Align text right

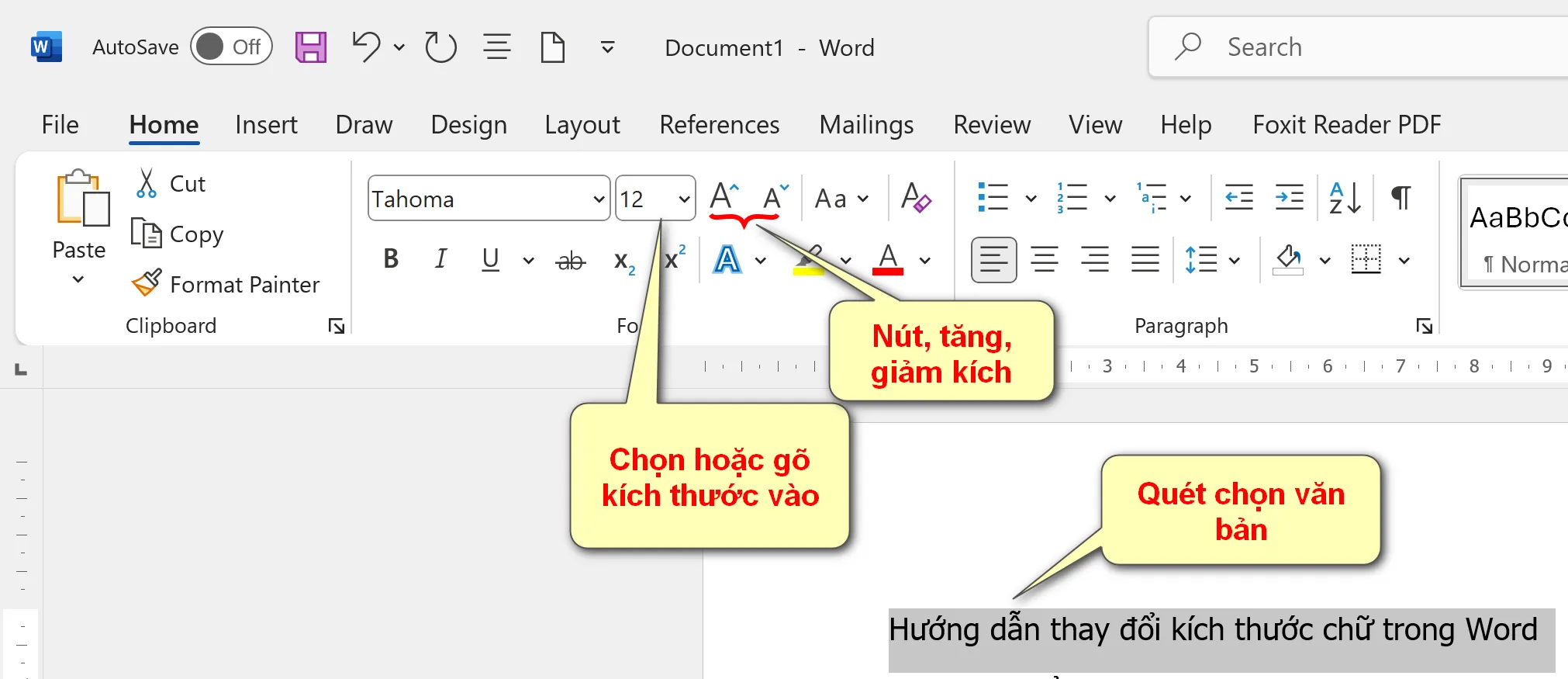tap(1094, 259)
